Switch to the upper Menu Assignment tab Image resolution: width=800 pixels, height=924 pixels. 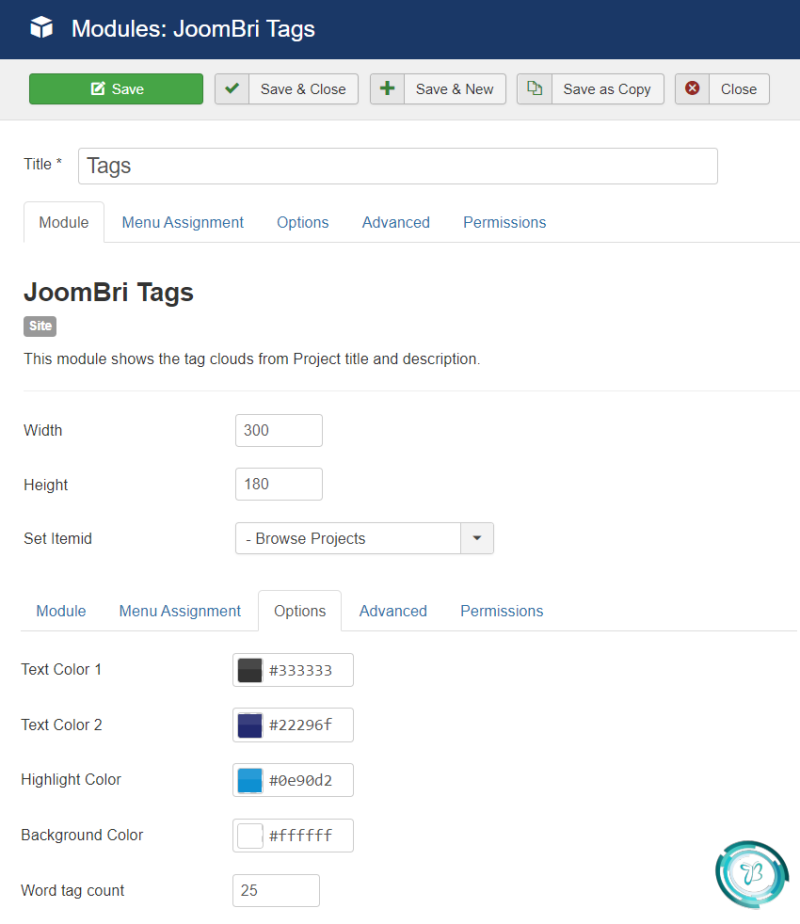[x=183, y=222]
